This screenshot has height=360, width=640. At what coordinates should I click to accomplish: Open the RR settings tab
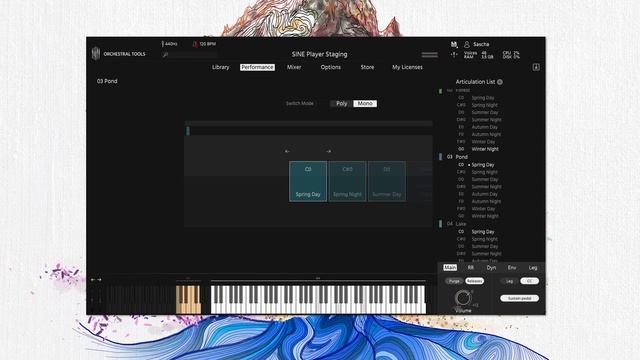click(471, 268)
